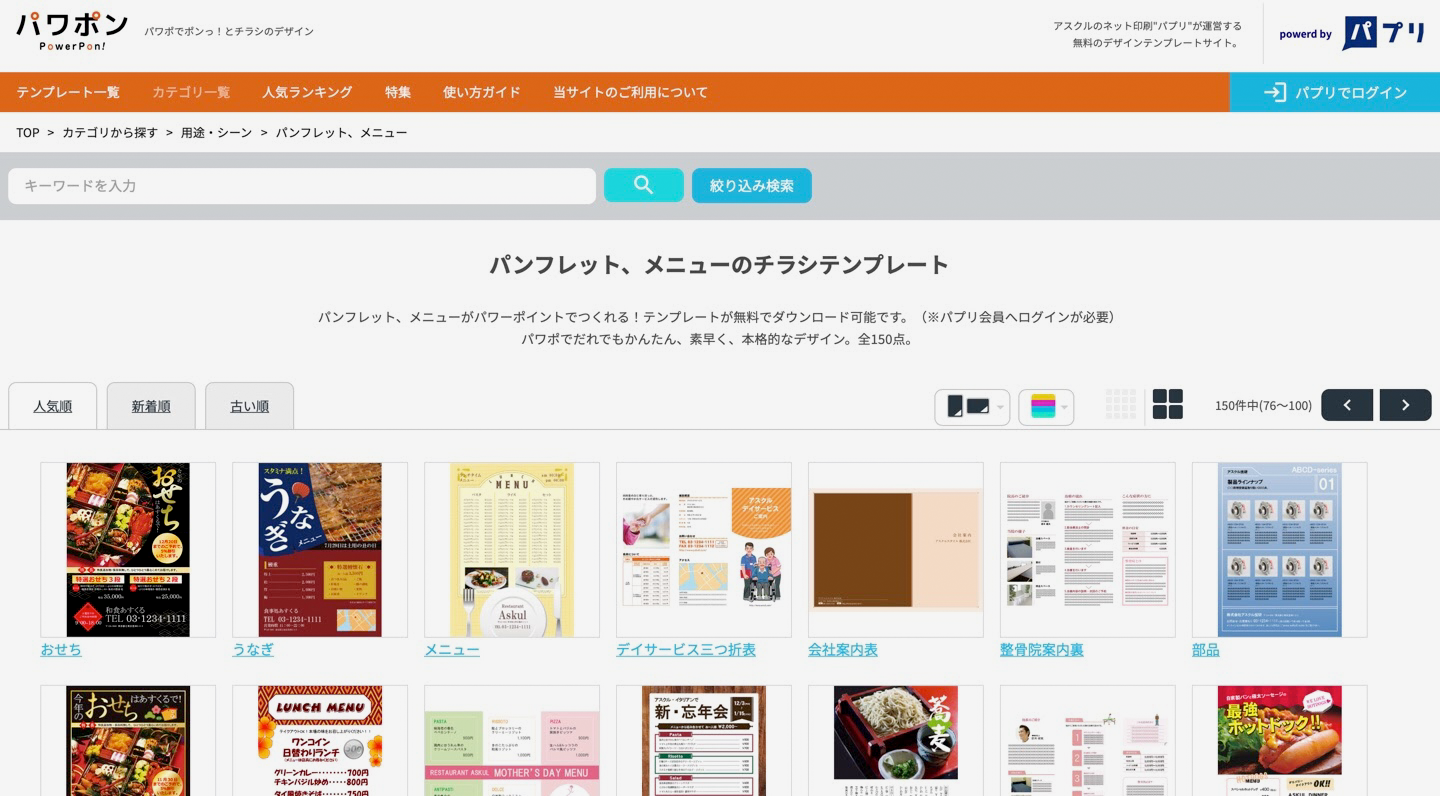The width and height of the screenshot is (1440, 796).
Task: Click 用途・シーン breadcrumb link
Action: (x=216, y=132)
